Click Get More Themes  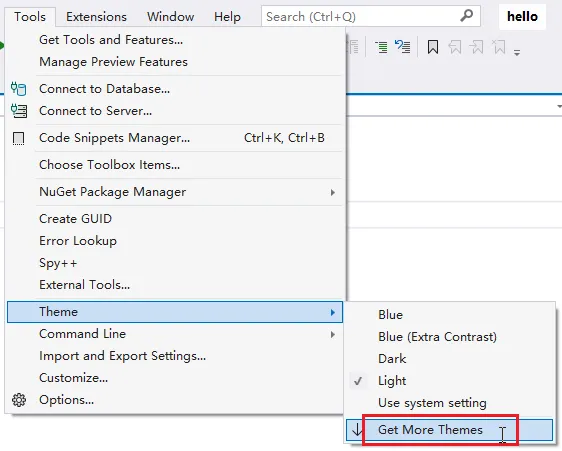449,430
